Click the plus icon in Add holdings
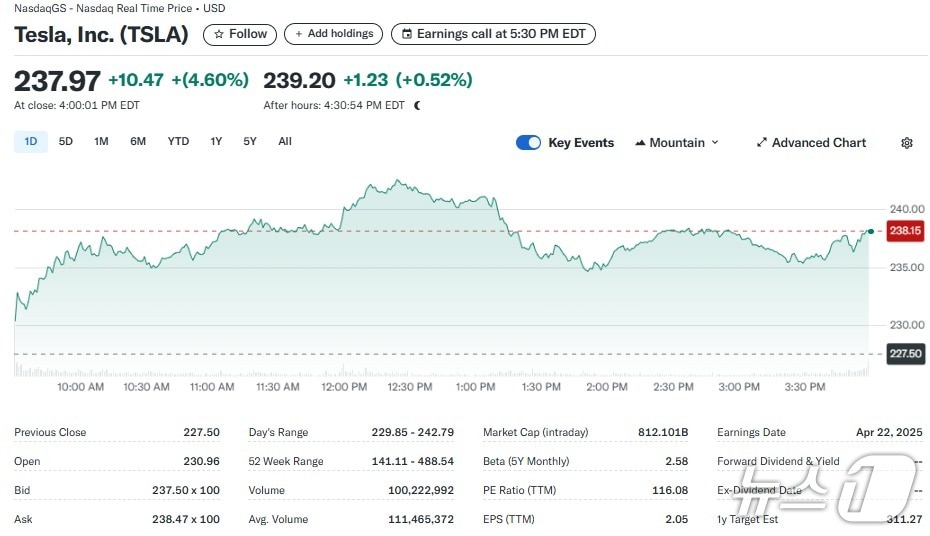This screenshot has height=536, width=930. click(298, 34)
